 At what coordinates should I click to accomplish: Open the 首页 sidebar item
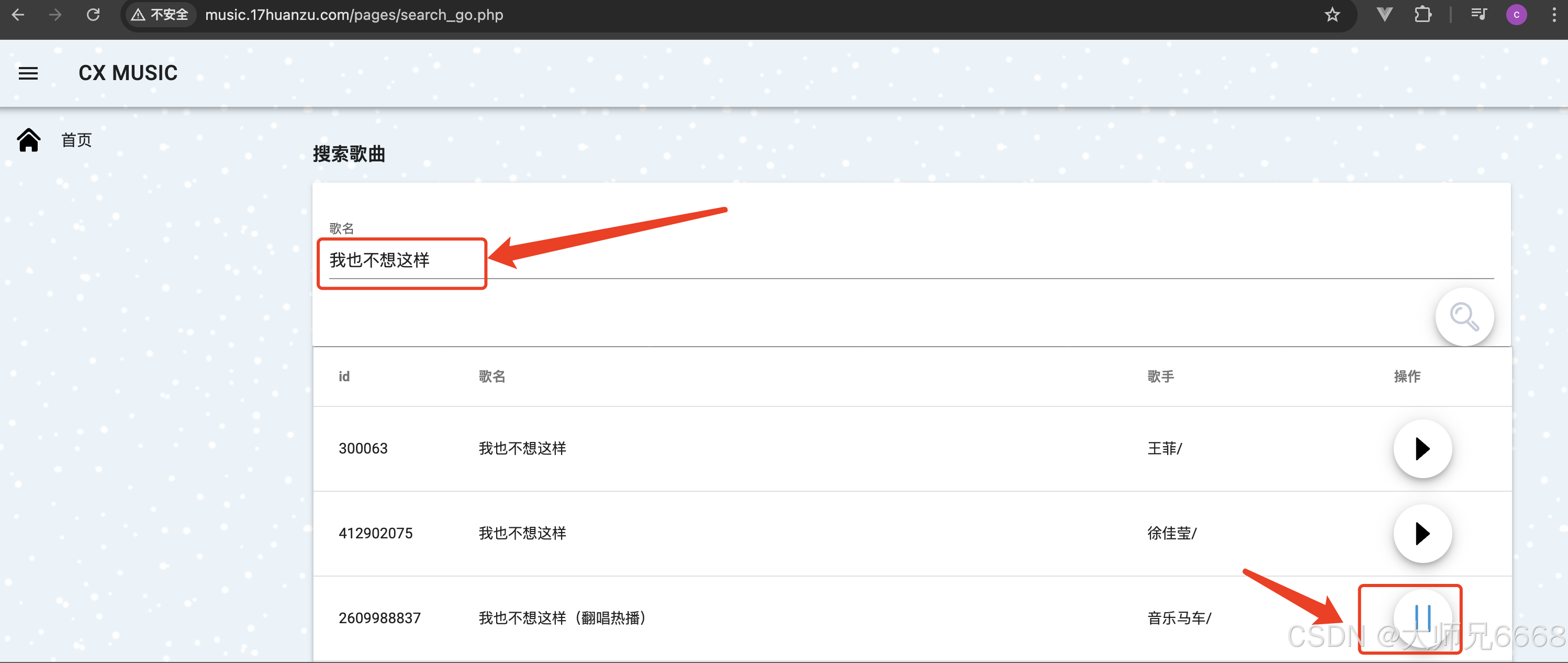pos(76,140)
